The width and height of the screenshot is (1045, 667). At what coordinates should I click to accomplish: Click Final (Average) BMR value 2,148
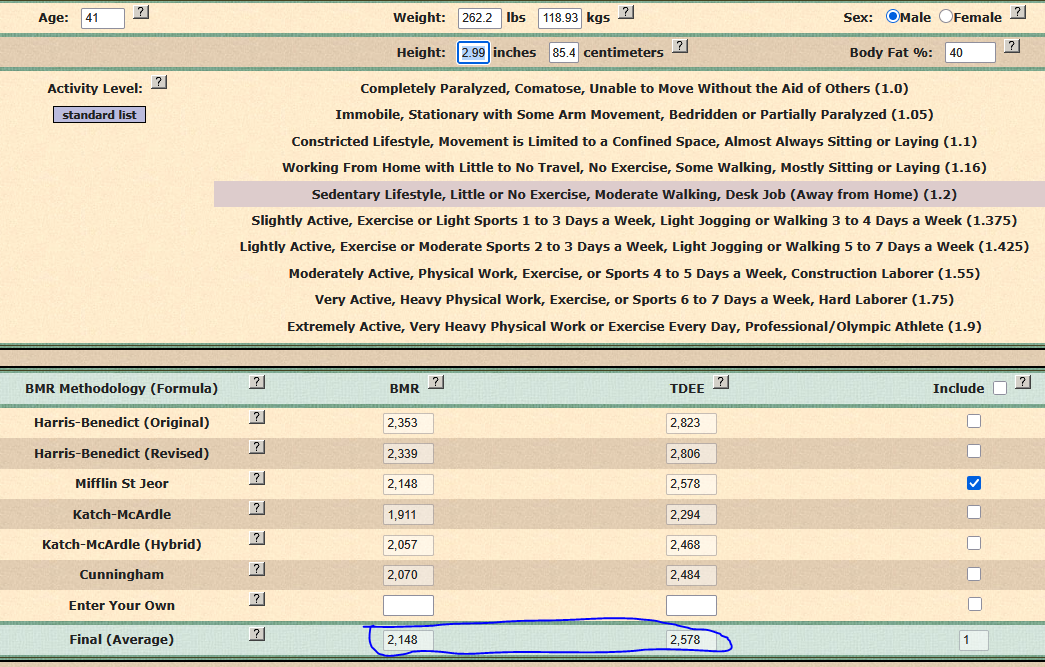409,640
